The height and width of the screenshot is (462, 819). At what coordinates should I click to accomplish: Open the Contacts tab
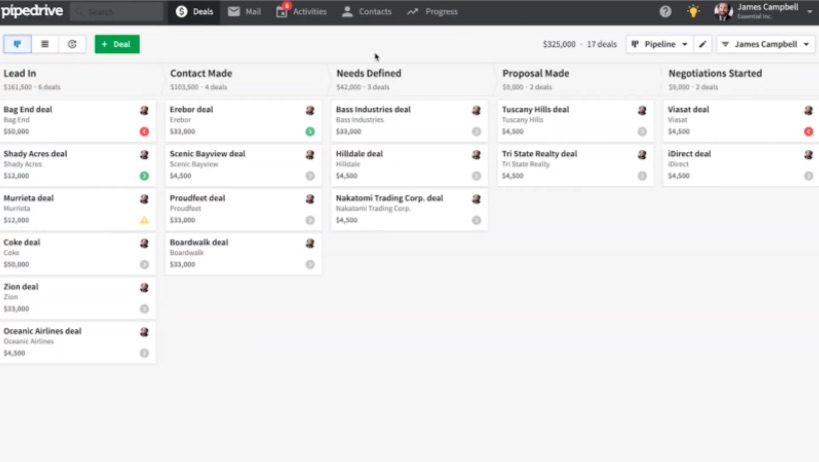tap(366, 11)
